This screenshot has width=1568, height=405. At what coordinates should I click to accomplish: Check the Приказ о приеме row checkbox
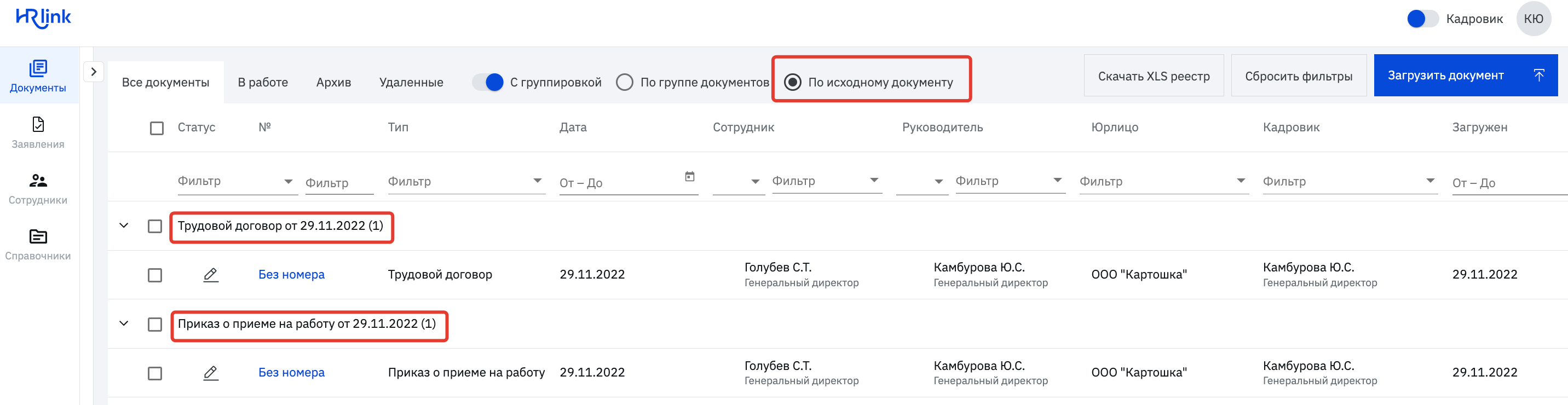(x=155, y=373)
